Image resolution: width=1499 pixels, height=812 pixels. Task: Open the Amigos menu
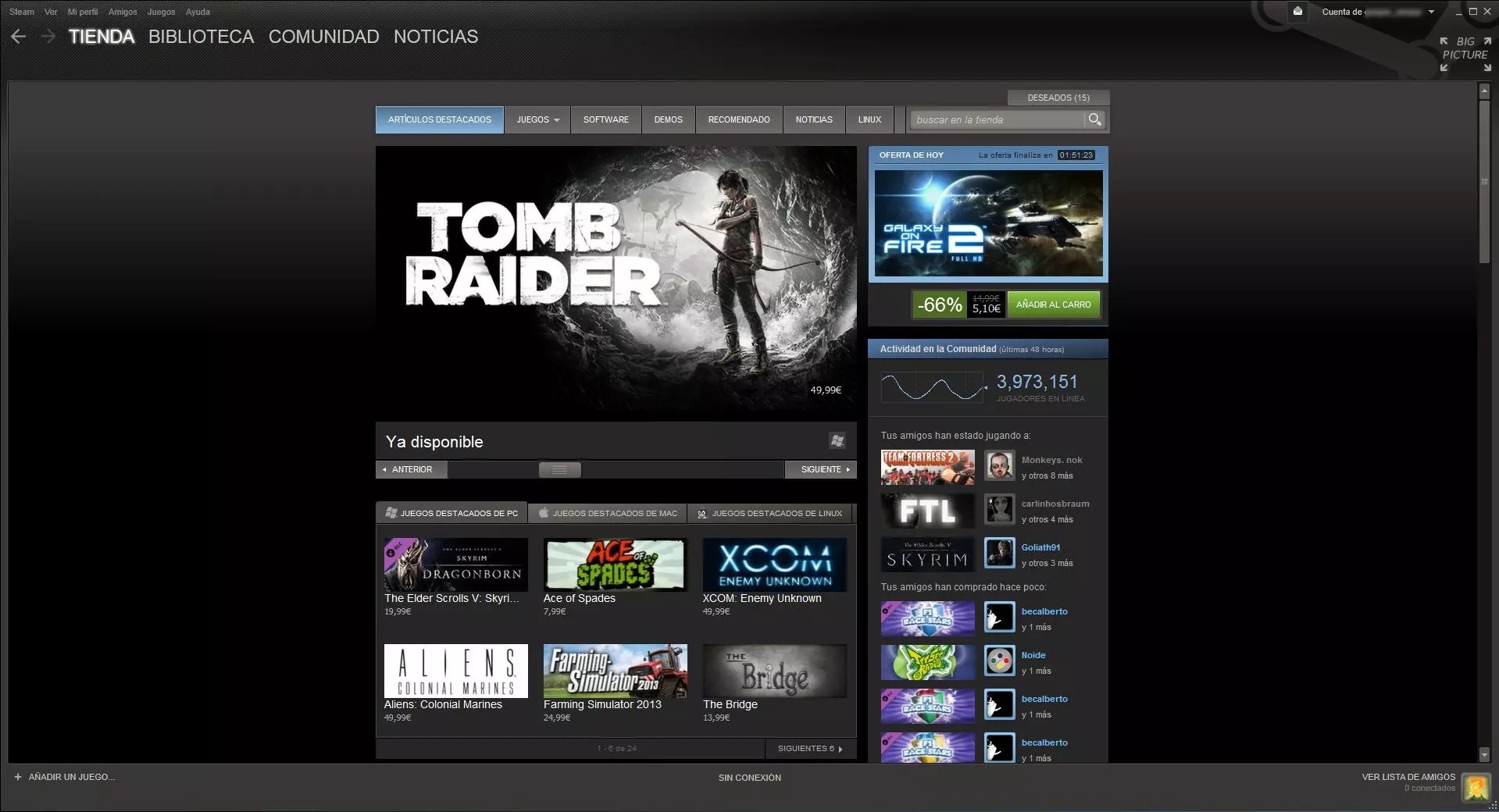123,12
